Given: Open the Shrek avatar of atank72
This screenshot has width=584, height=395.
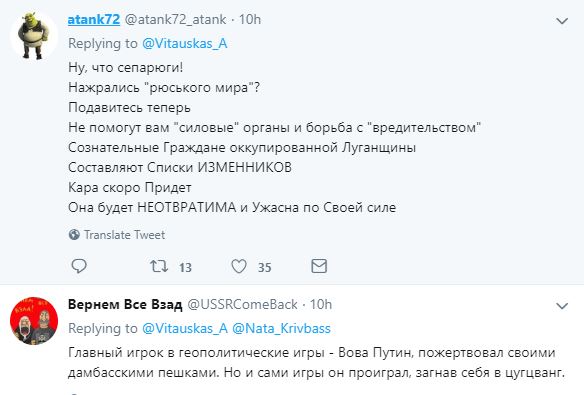Looking at the screenshot, I should click(x=34, y=36).
